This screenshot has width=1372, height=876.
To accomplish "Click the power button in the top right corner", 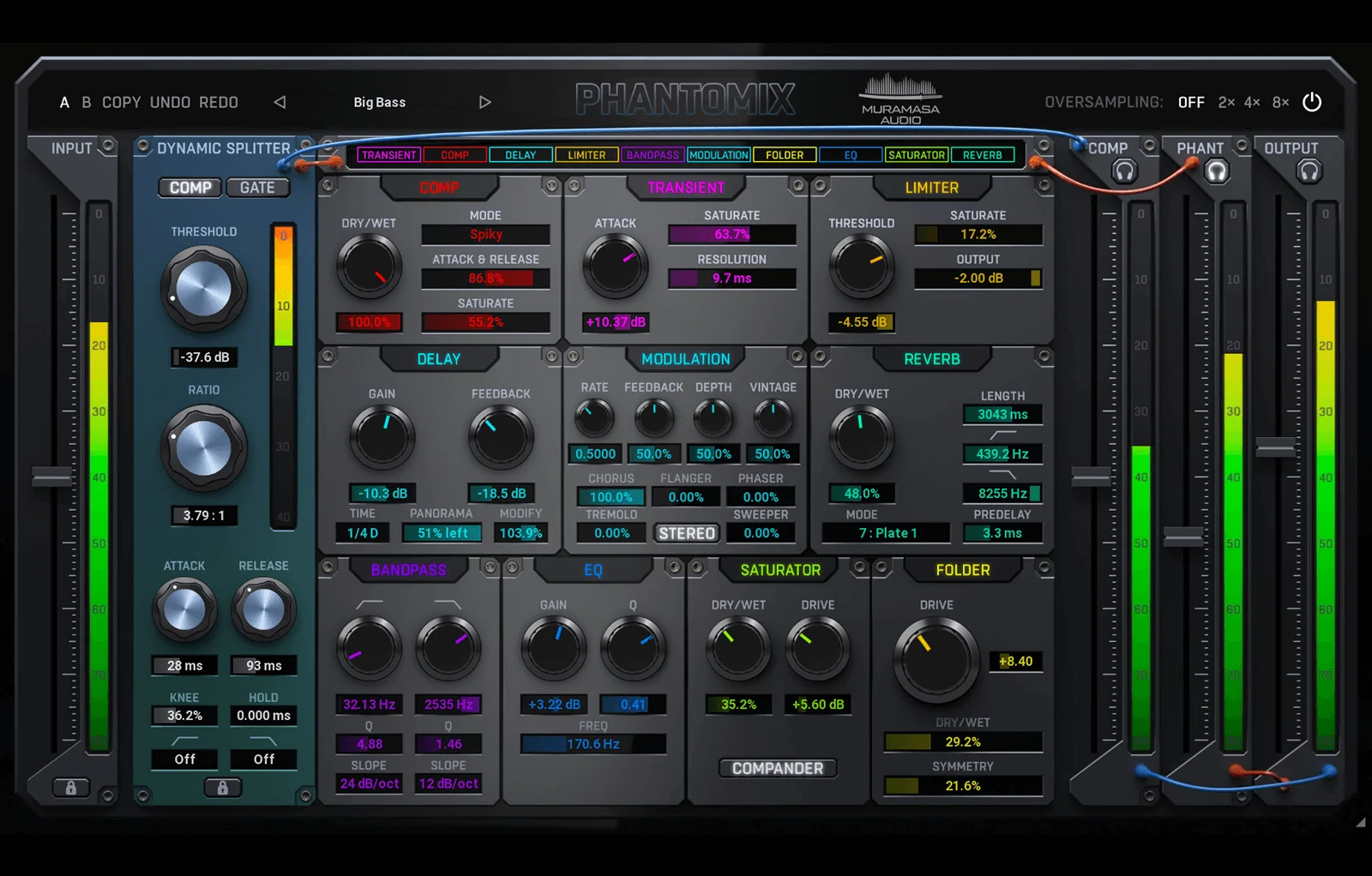I will (x=1312, y=102).
